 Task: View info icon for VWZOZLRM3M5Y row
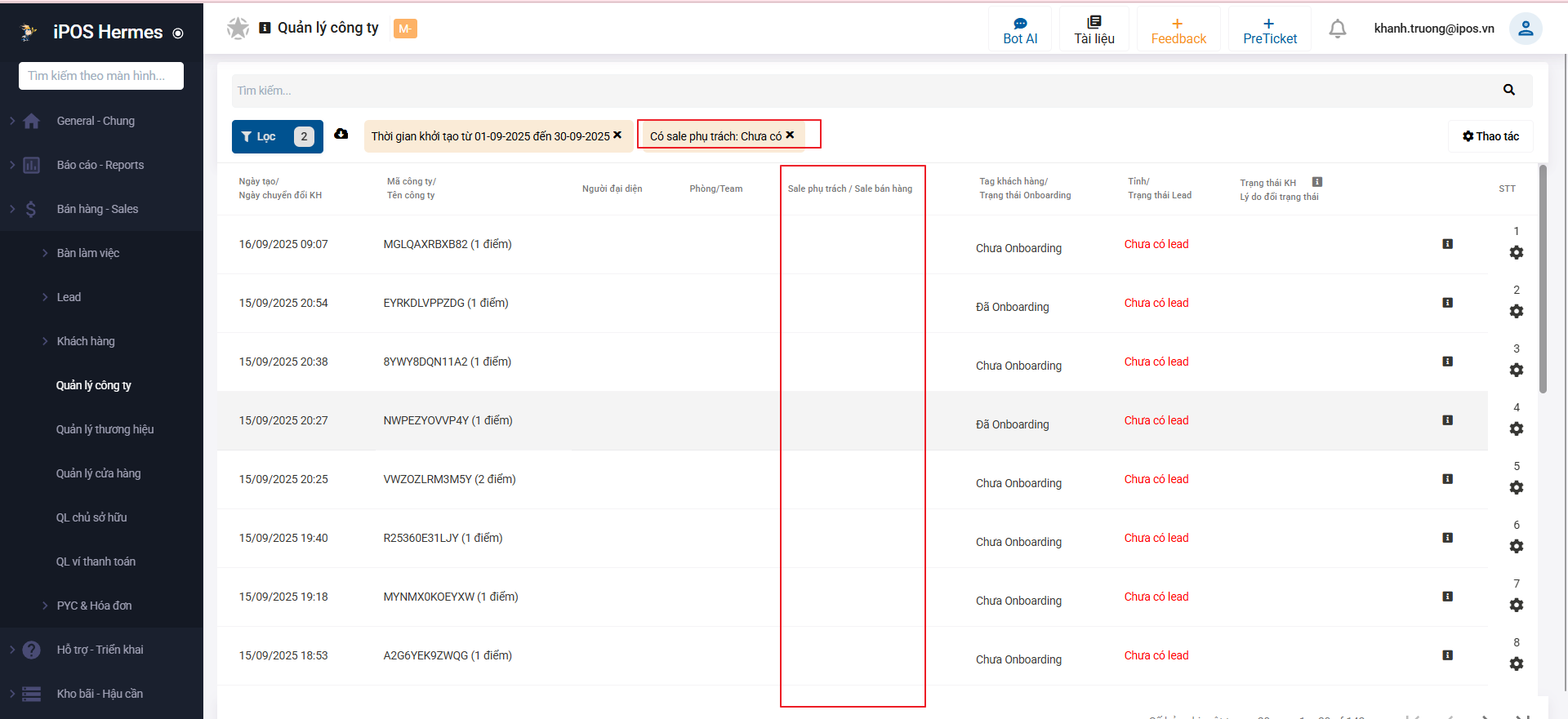coord(1447,479)
